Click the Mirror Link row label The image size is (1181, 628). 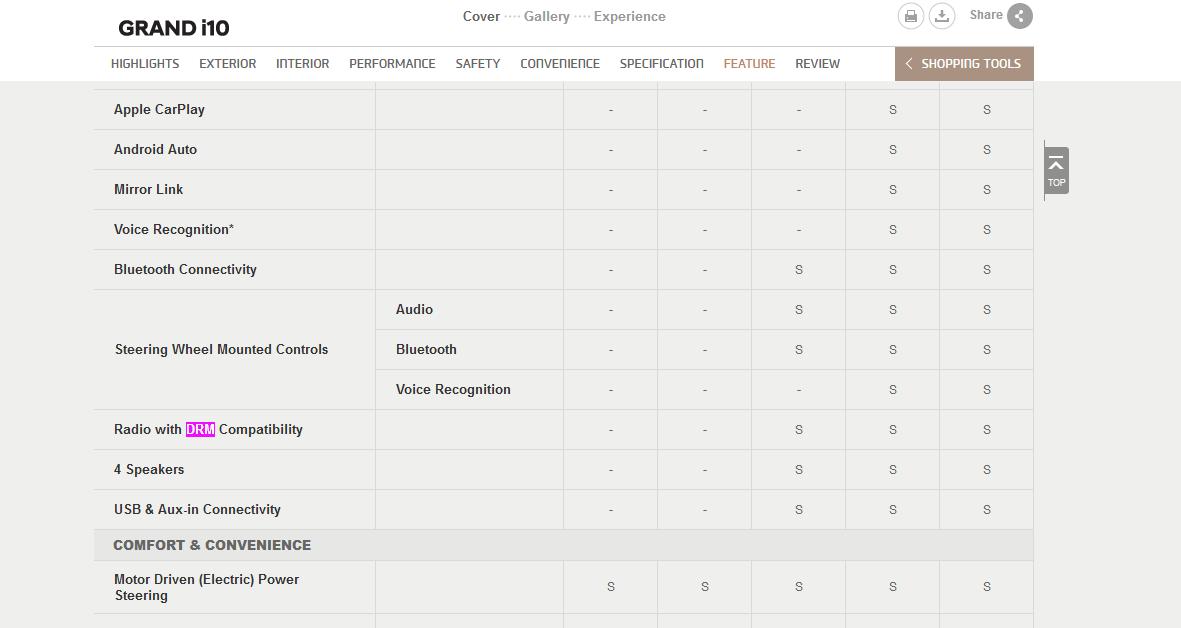pos(148,189)
